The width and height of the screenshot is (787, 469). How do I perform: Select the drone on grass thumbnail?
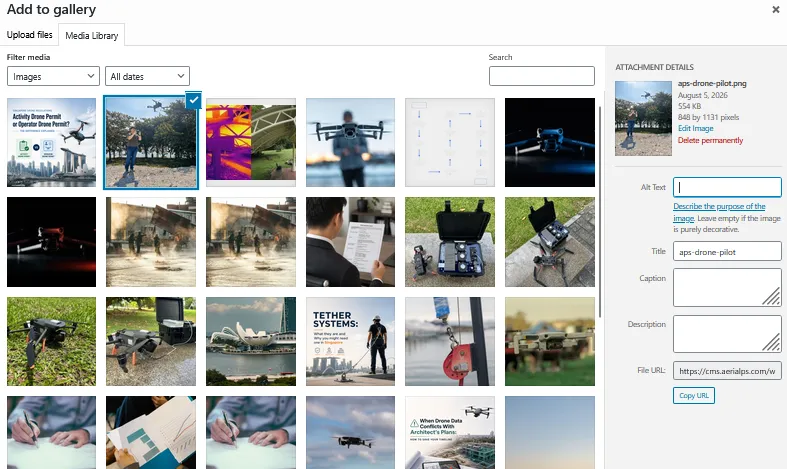(x=51, y=341)
